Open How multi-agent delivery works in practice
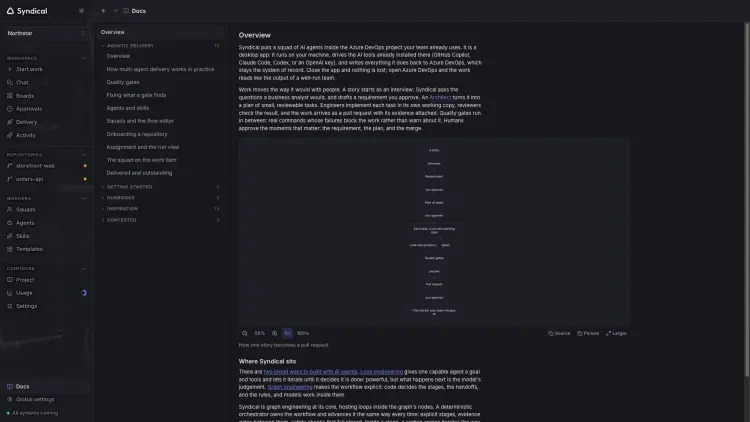Image resolution: width=750 pixels, height=422 pixels. (160, 69)
